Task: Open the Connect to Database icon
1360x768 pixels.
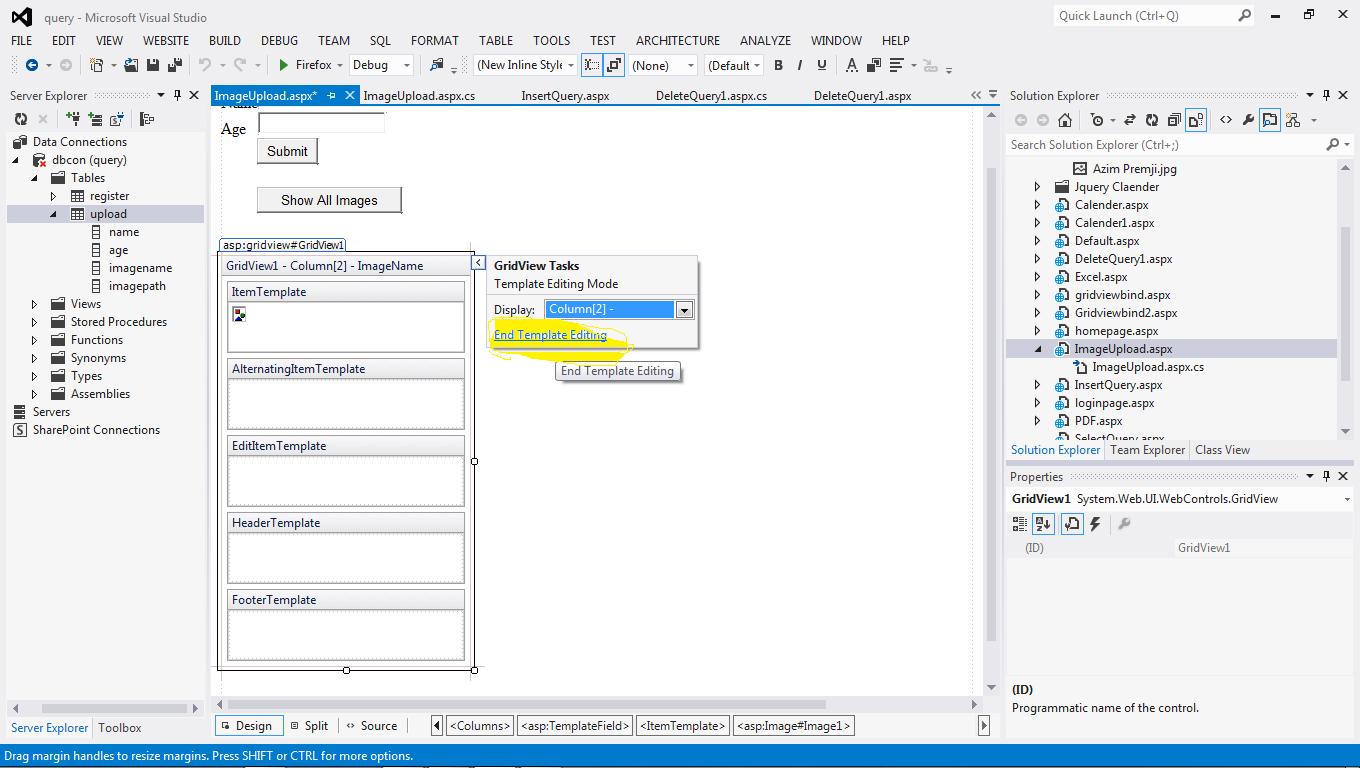Action: (72, 119)
